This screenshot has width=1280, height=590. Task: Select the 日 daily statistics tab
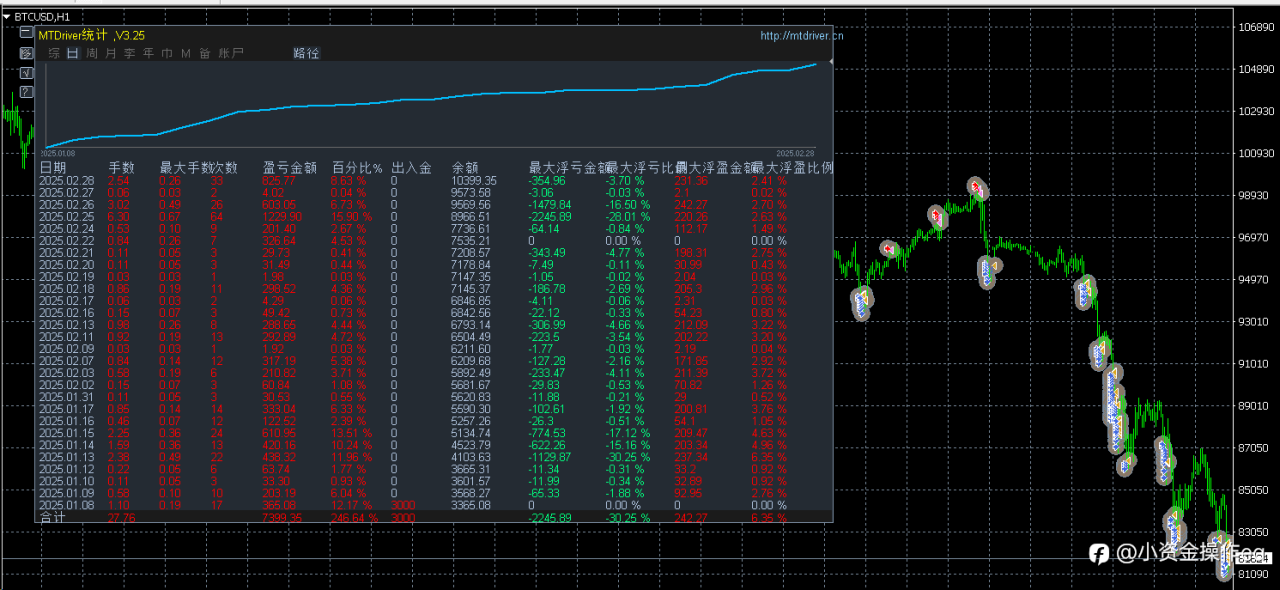73,53
